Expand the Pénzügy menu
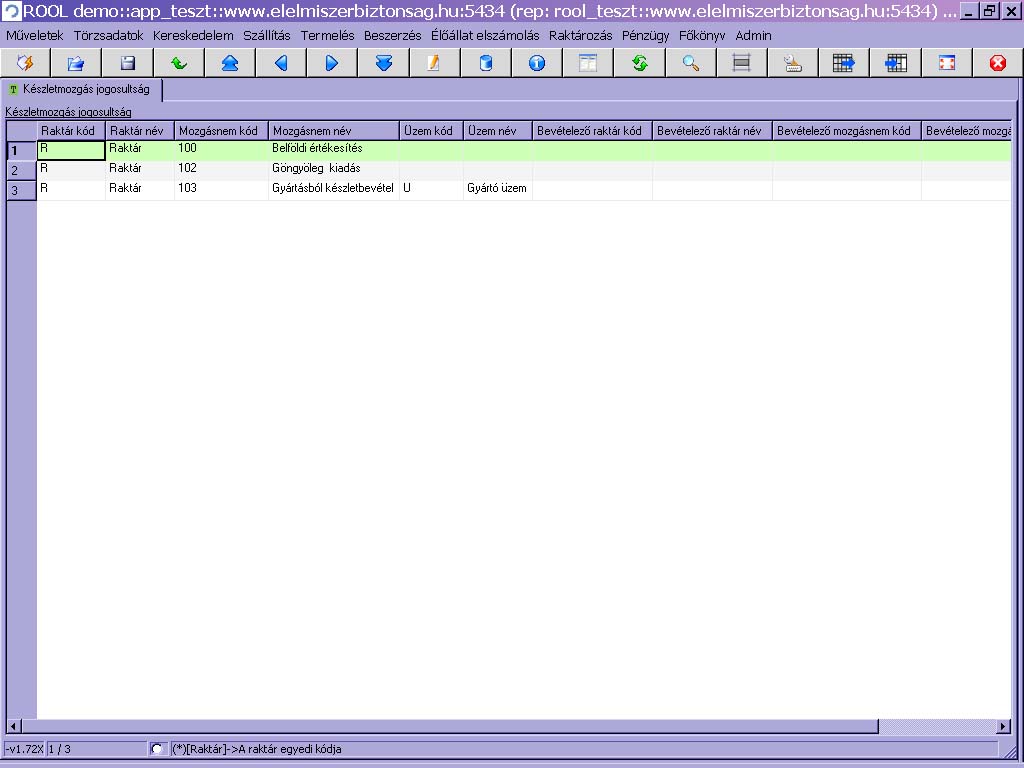The height and width of the screenshot is (768, 1024). click(645, 35)
